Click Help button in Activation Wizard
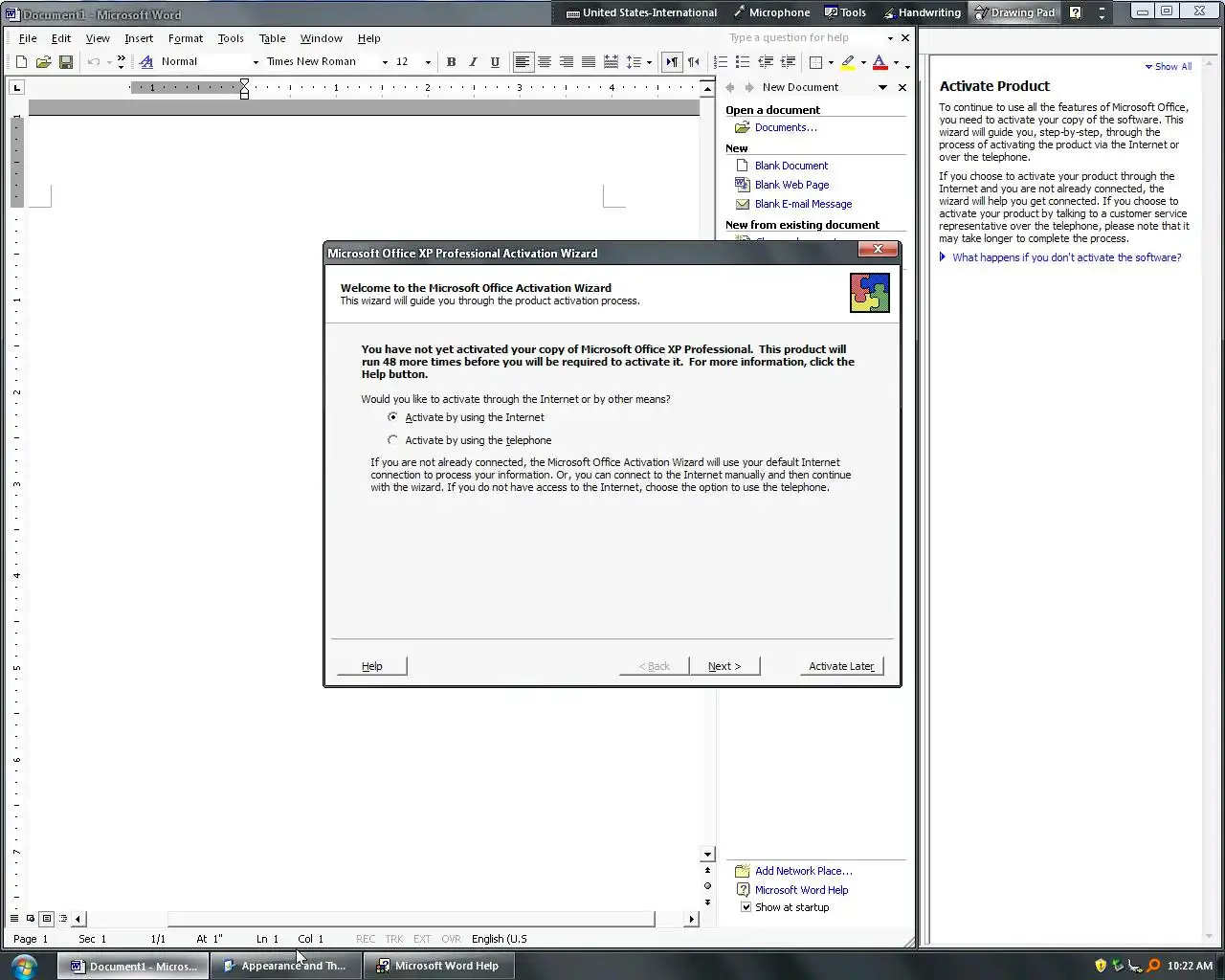Viewport: 1225px width, 980px height. [x=372, y=666]
